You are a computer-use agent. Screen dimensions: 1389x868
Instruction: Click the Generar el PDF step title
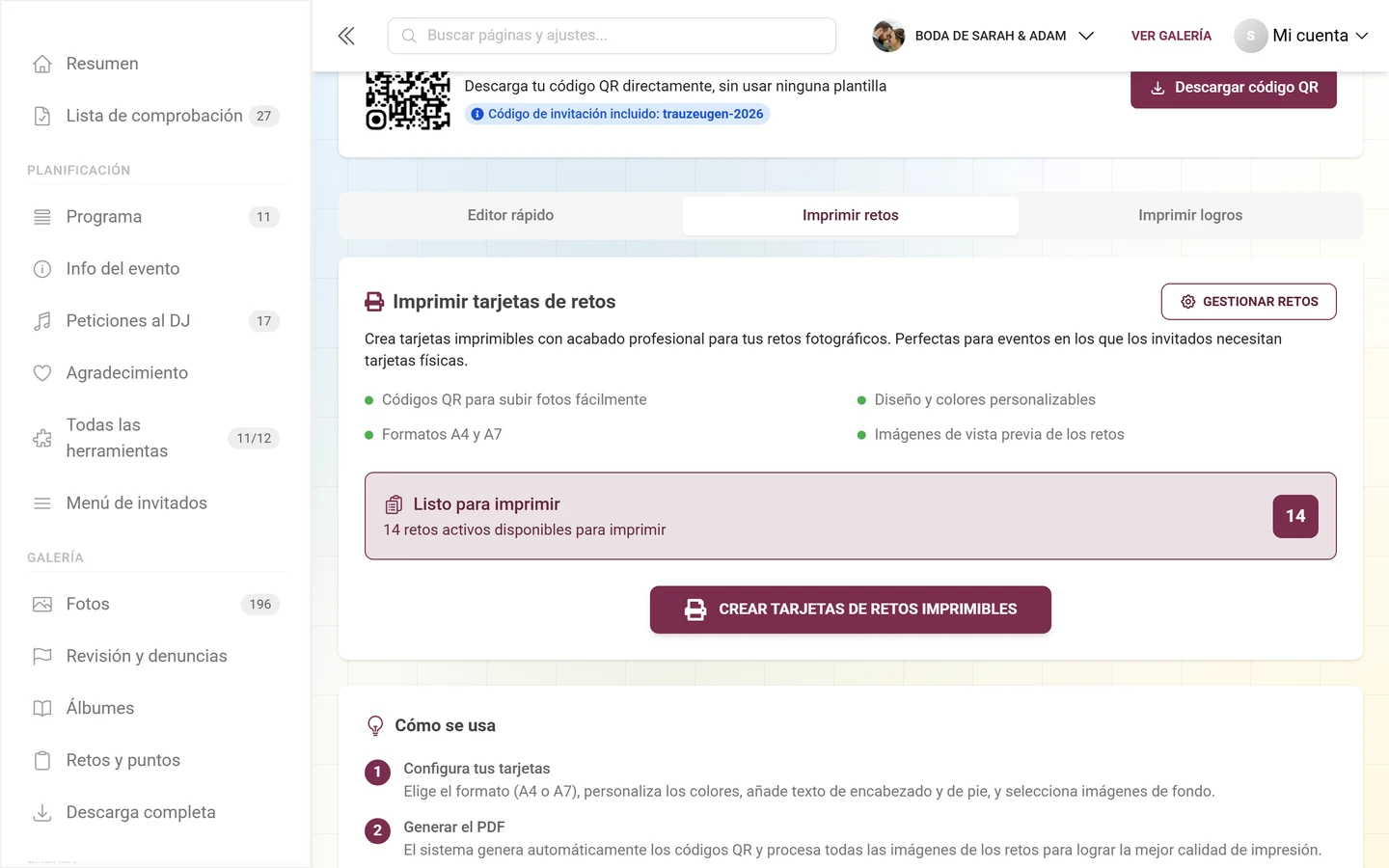point(454,827)
